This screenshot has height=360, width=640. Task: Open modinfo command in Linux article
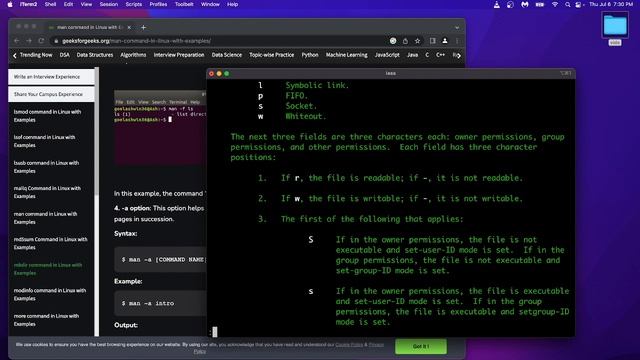(50, 294)
